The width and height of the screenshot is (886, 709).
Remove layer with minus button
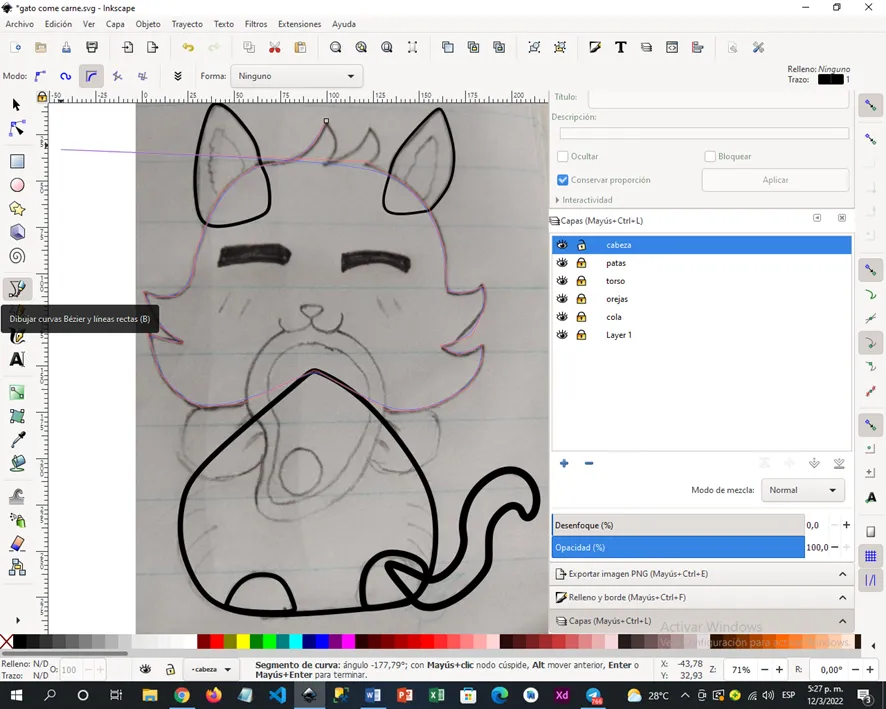(589, 463)
